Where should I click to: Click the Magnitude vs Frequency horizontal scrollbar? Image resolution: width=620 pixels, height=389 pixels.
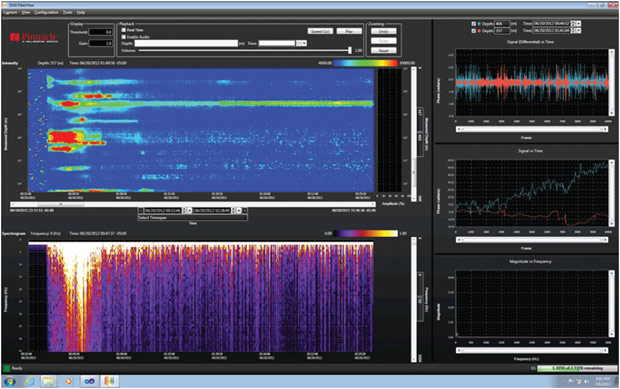coord(531,350)
